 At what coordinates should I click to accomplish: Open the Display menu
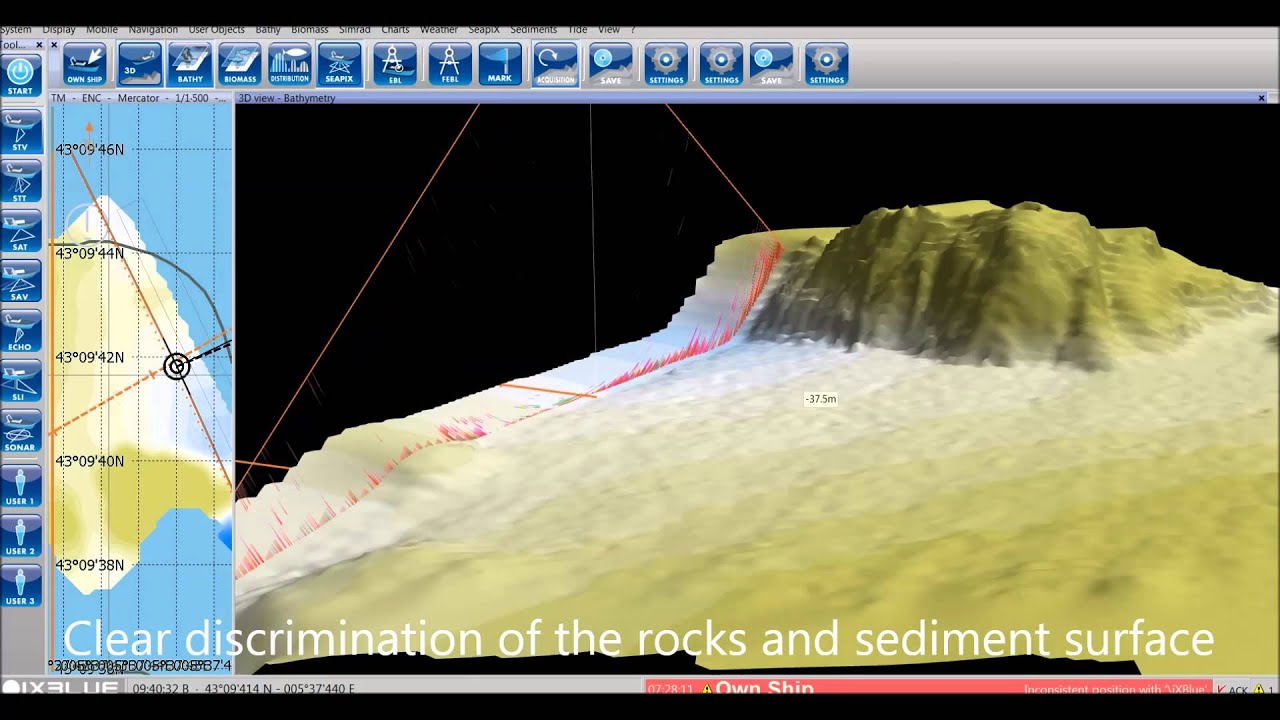click(x=59, y=30)
